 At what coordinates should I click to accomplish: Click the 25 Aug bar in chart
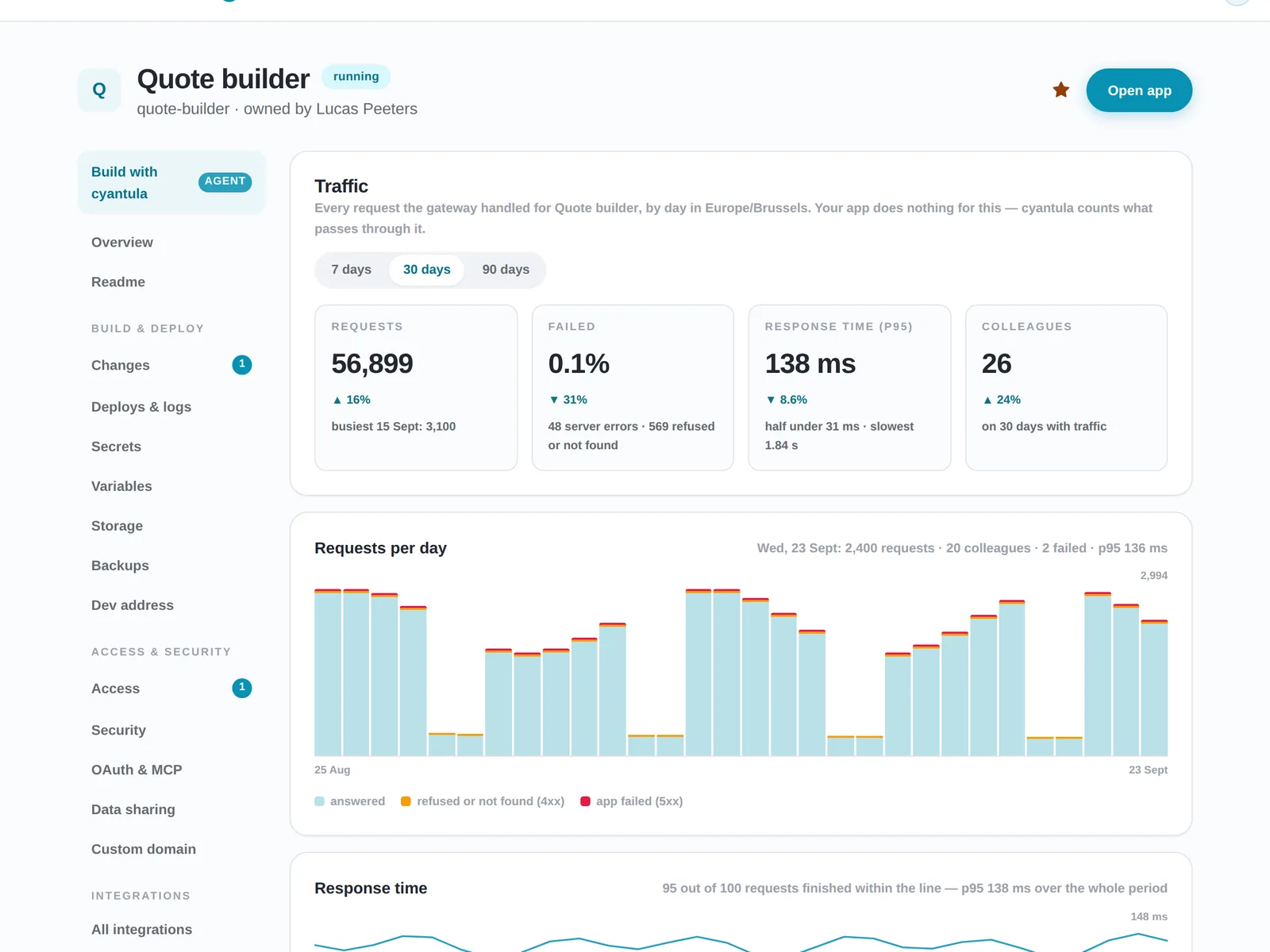[x=328, y=672]
